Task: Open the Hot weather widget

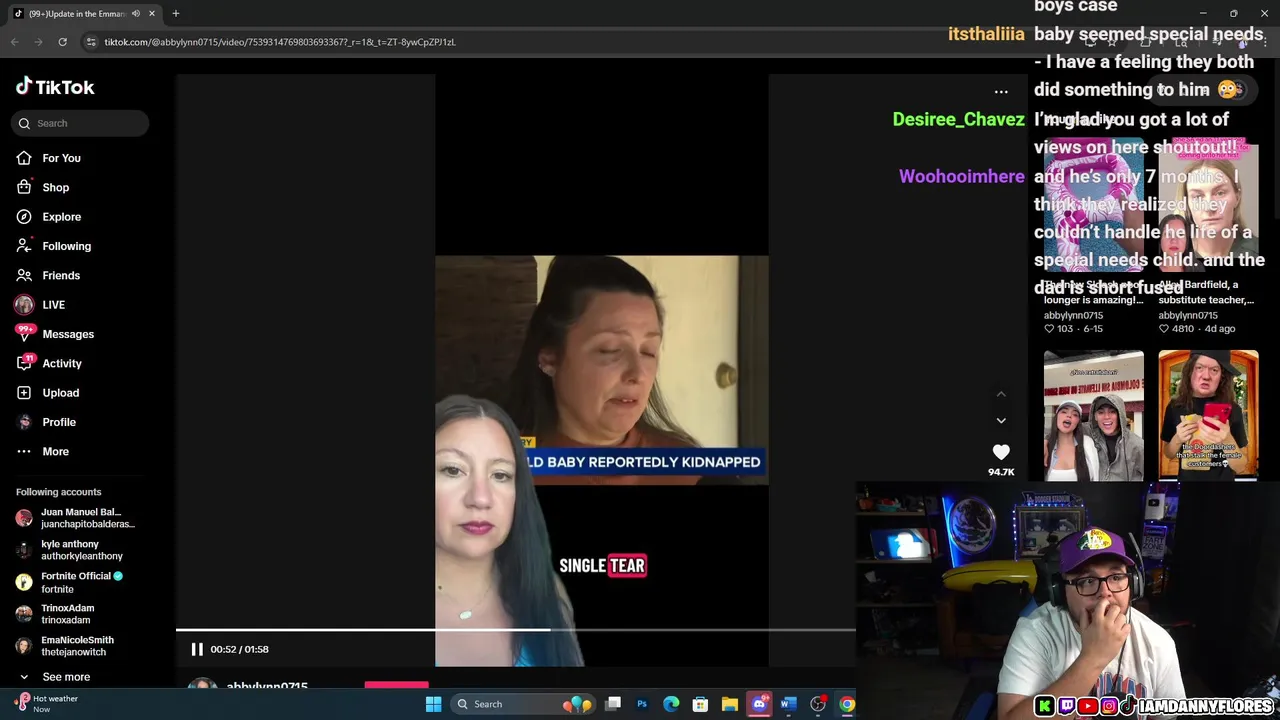Action: (x=45, y=704)
